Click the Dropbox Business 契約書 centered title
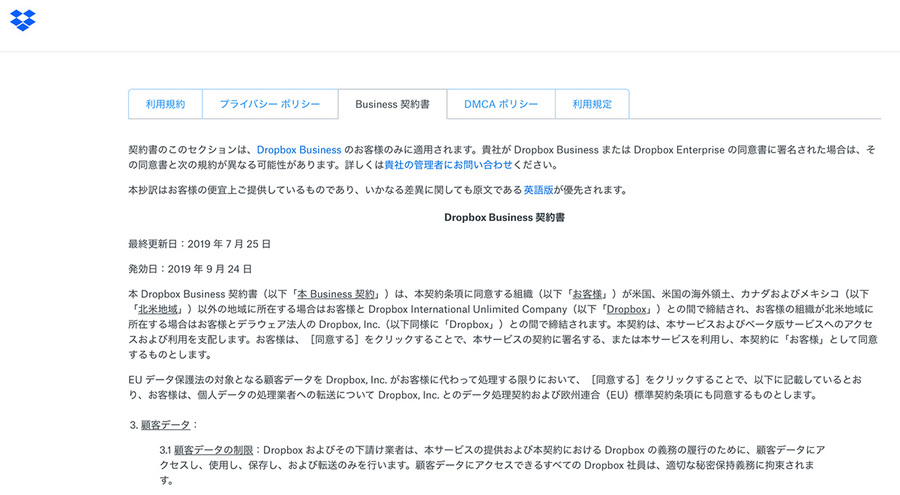900x495 pixels. pyautogui.click(x=504, y=216)
